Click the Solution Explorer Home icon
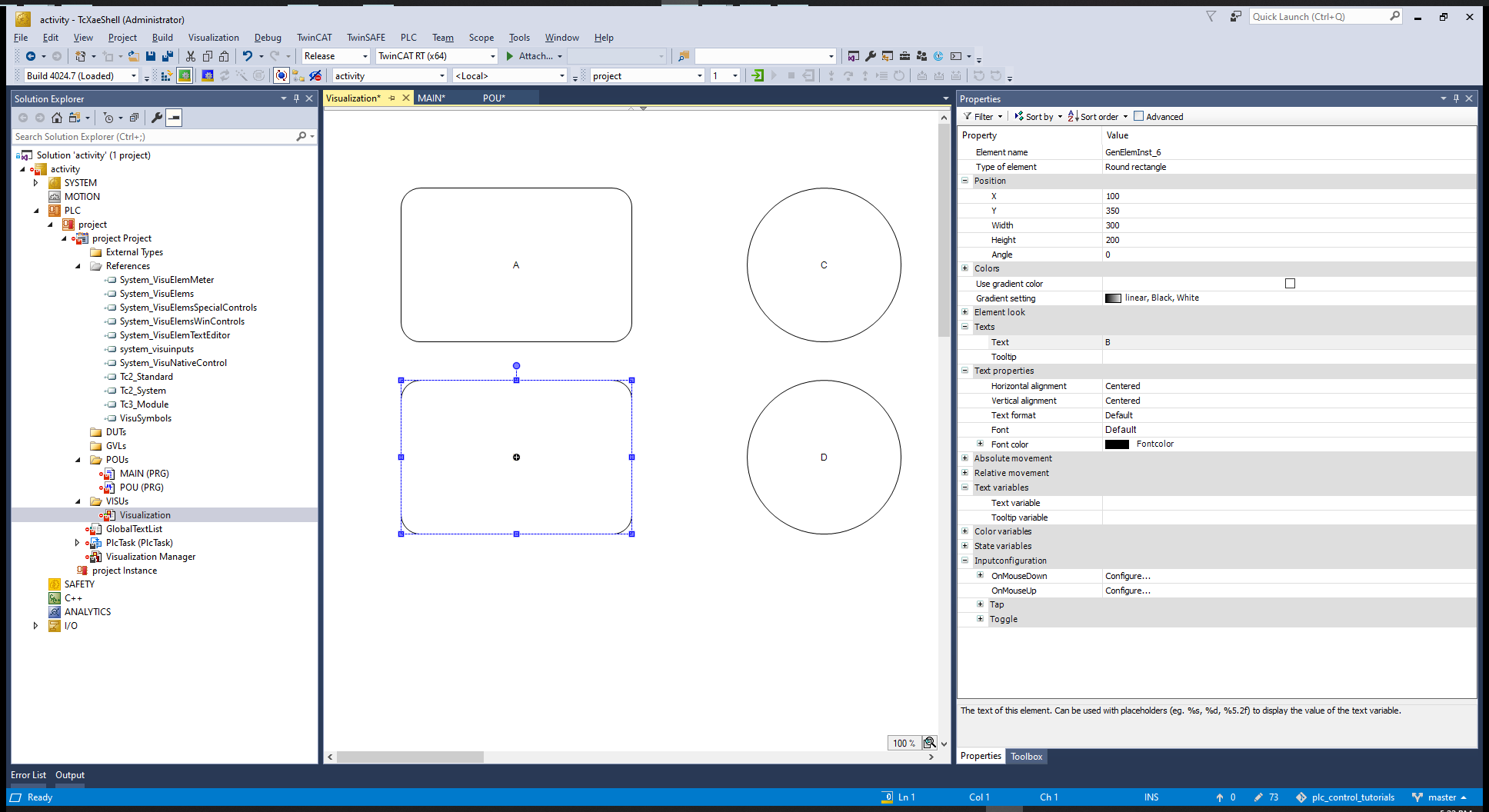 click(x=57, y=118)
